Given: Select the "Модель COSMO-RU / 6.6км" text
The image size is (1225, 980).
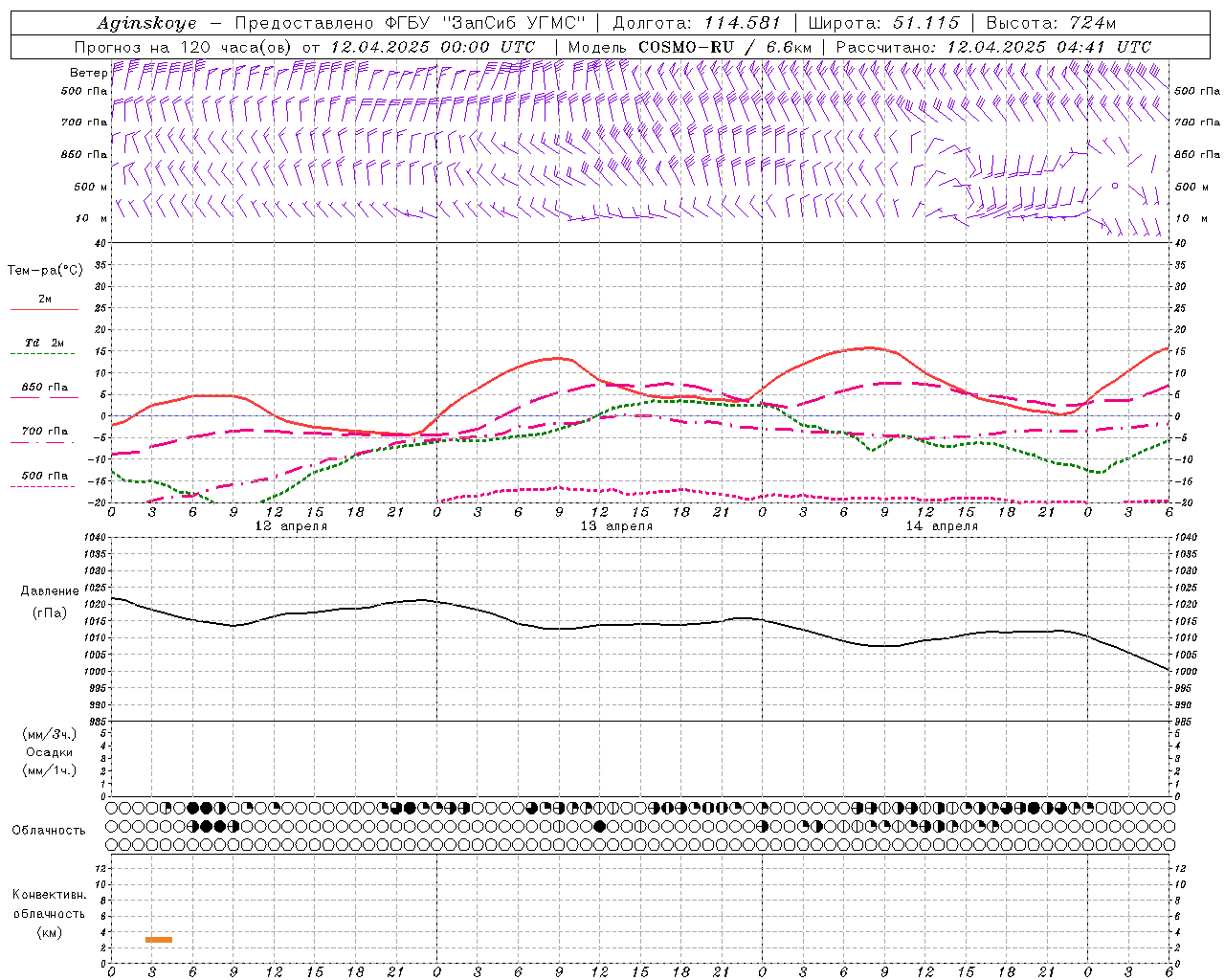Looking at the screenshot, I should (690, 47).
